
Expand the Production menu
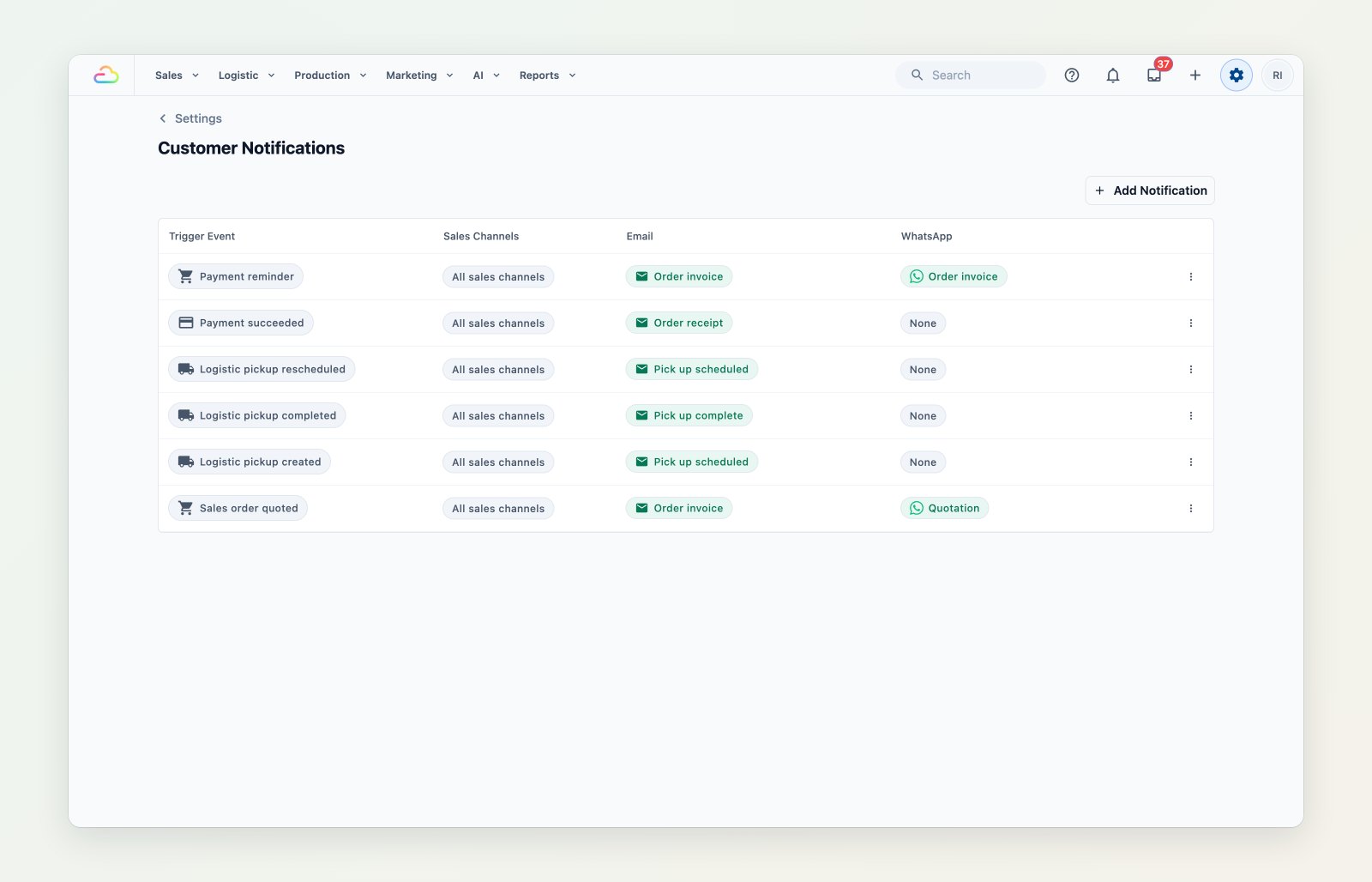tap(330, 76)
